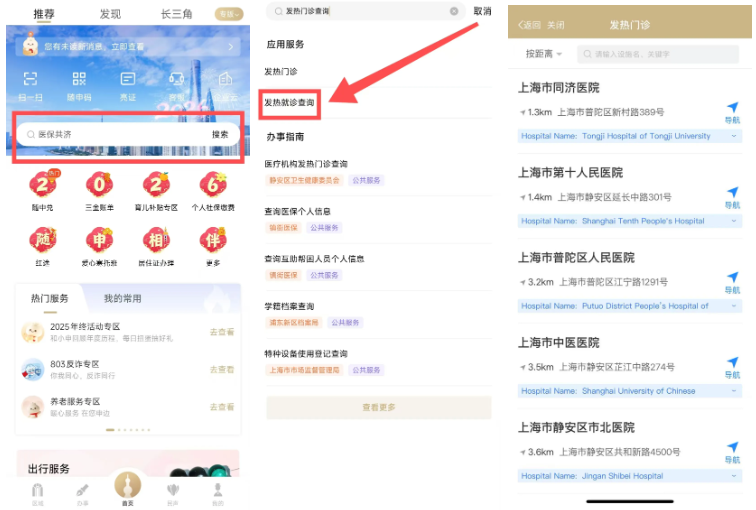
Task: Select 发热就诊查询 in application services
Action: pos(289,102)
